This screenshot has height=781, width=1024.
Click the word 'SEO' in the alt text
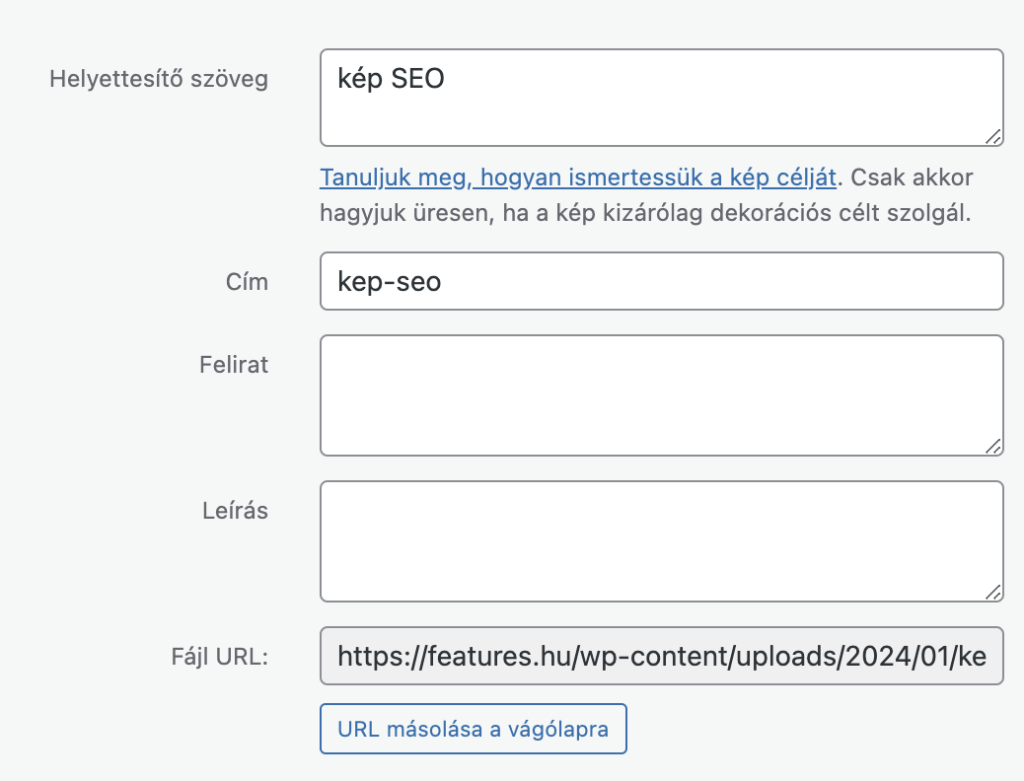click(417, 79)
